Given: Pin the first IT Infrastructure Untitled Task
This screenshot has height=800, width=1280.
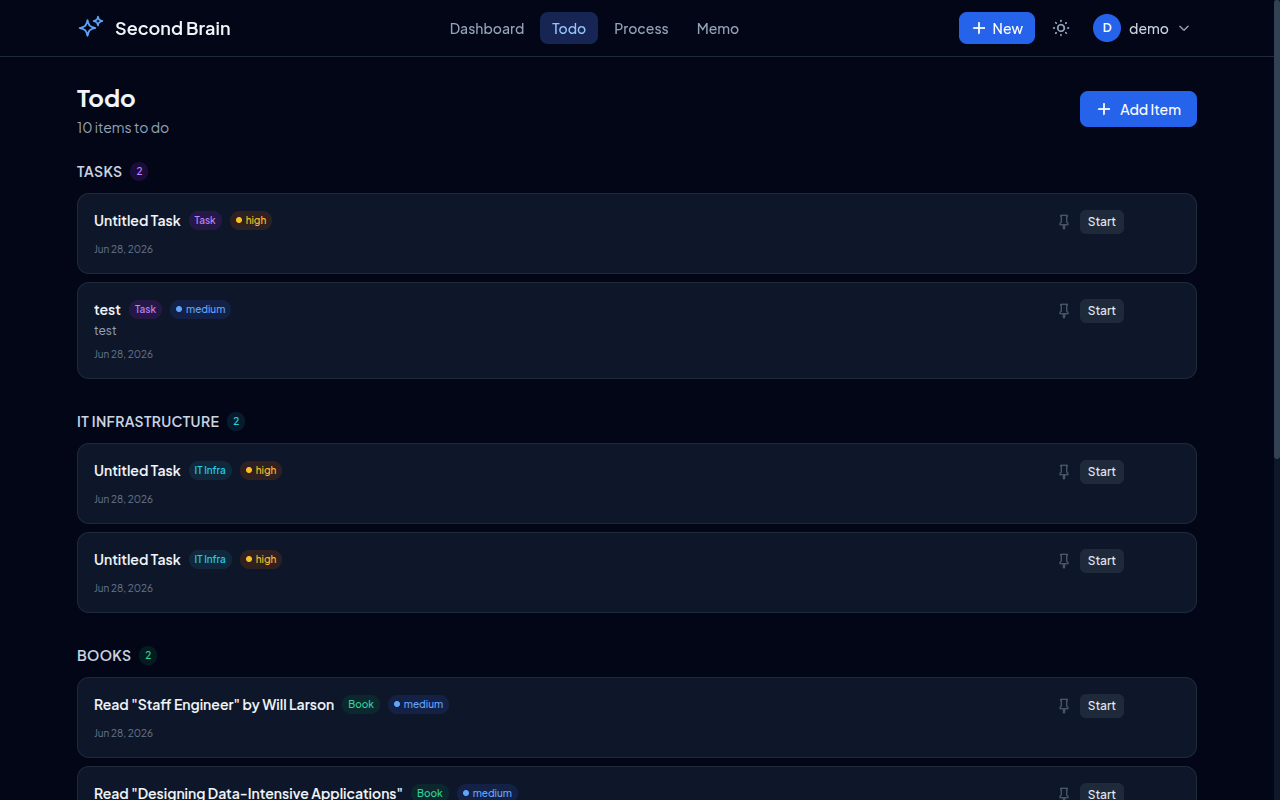Looking at the screenshot, I should pyautogui.click(x=1064, y=472).
